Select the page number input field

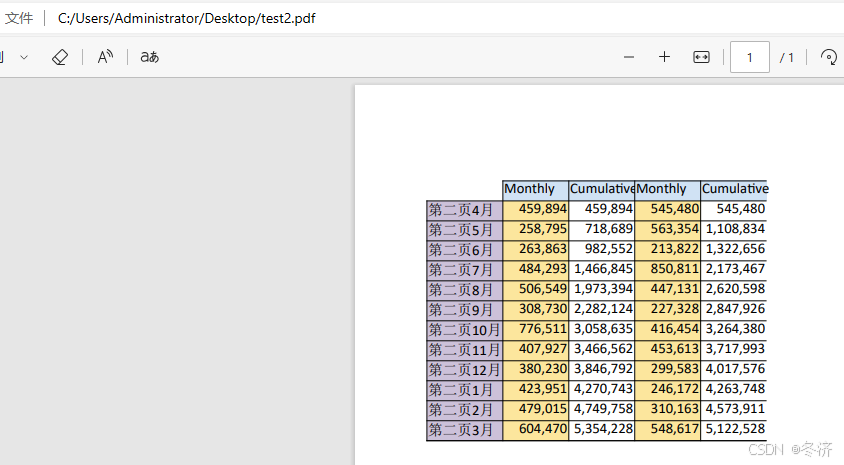point(749,57)
